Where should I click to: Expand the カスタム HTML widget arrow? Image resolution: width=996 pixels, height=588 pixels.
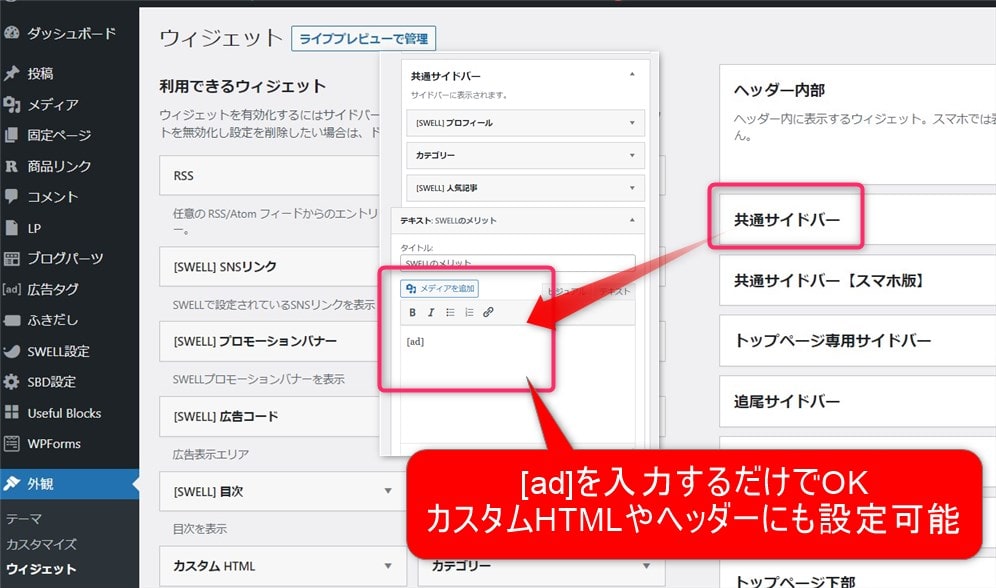coord(388,566)
